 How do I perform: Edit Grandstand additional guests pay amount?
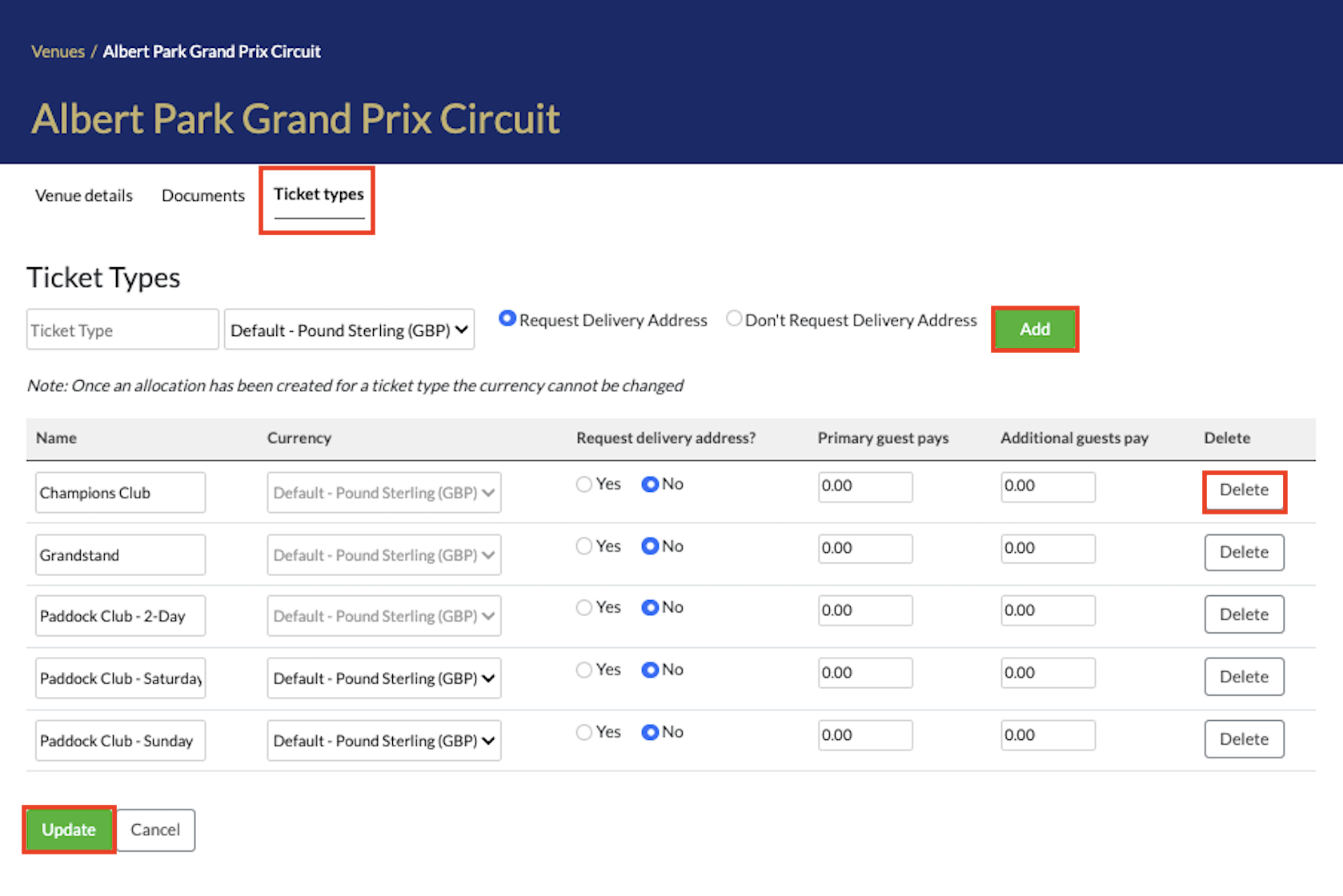pos(1048,549)
